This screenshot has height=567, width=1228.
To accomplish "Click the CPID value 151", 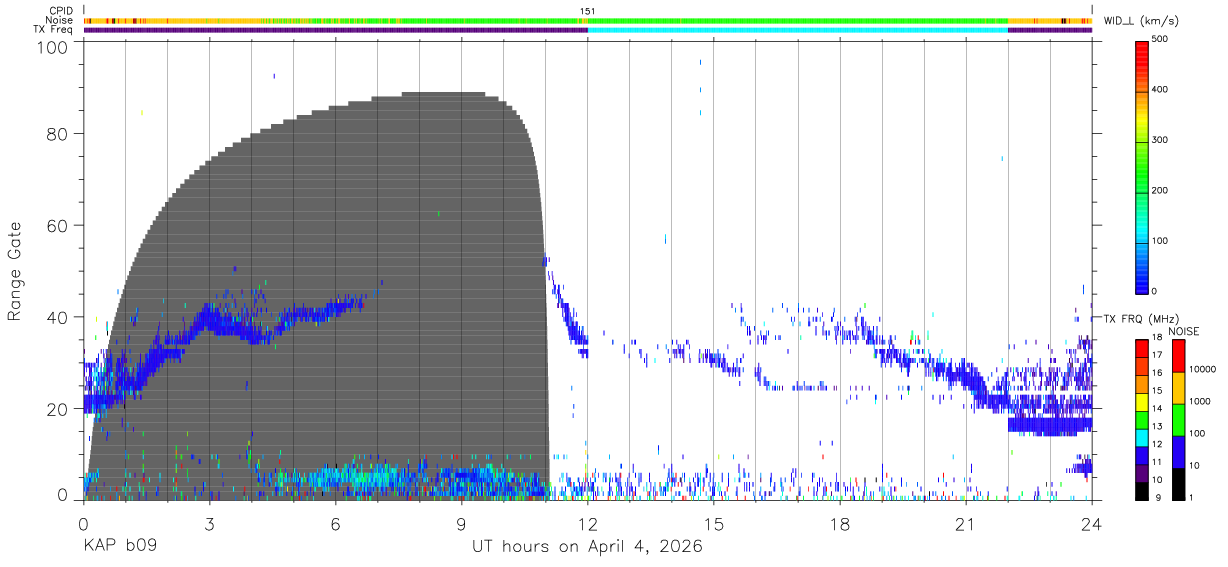I will pyautogui.click(x=587, y=11).
